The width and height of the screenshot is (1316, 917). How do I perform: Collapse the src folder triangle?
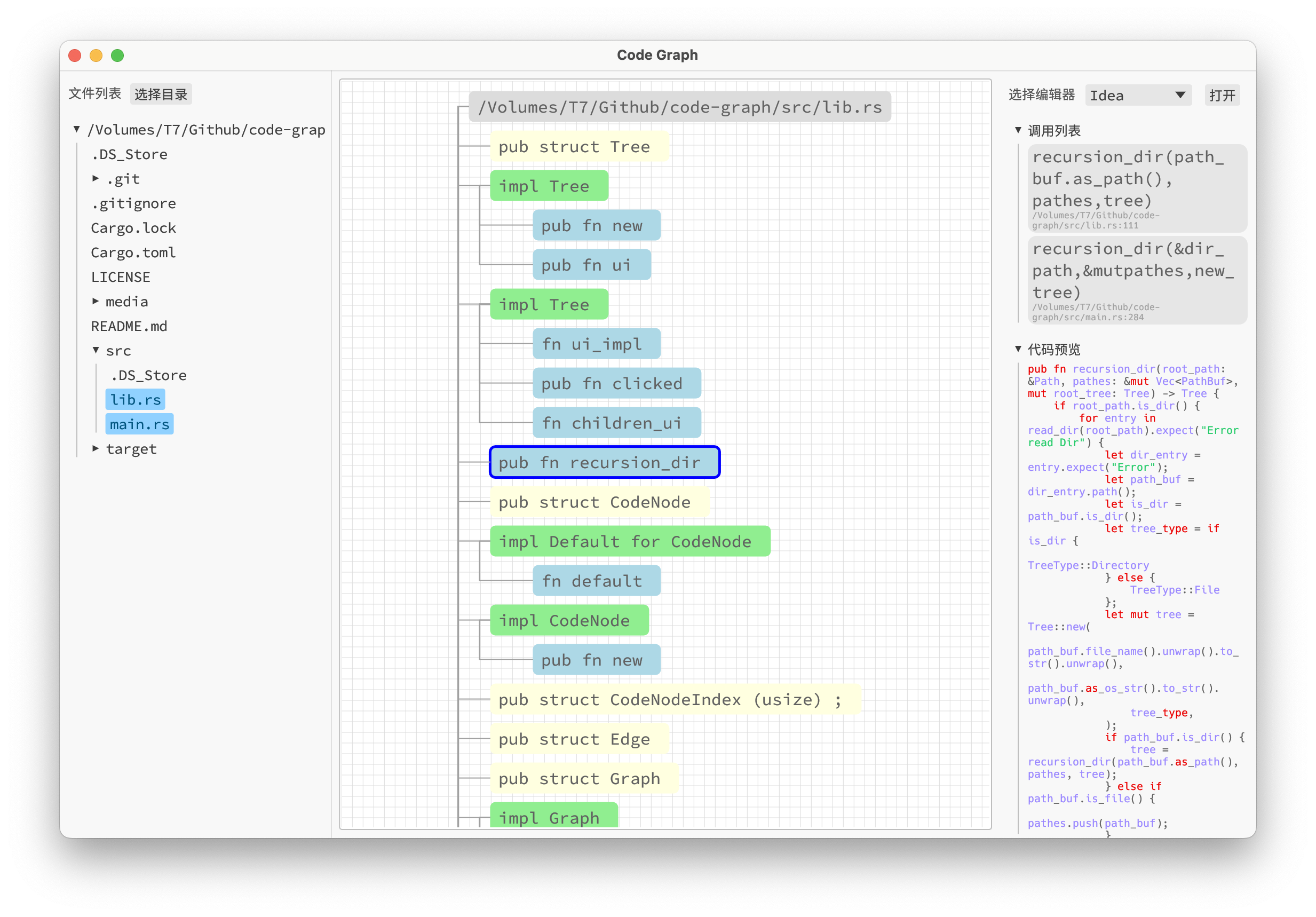96,350
